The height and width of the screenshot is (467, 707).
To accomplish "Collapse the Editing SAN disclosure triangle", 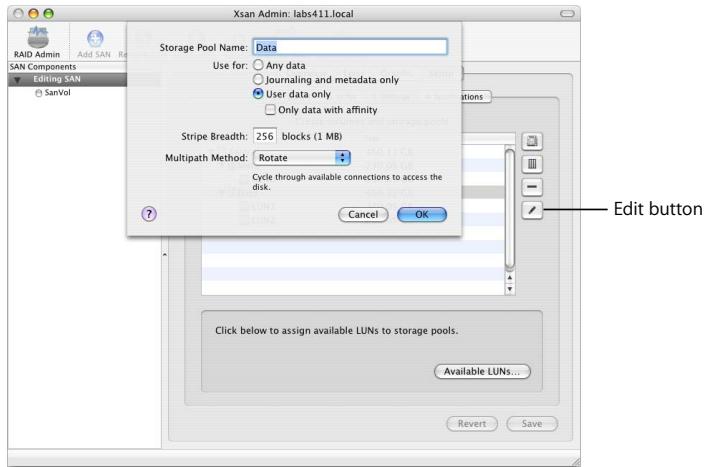I will 18,80.
